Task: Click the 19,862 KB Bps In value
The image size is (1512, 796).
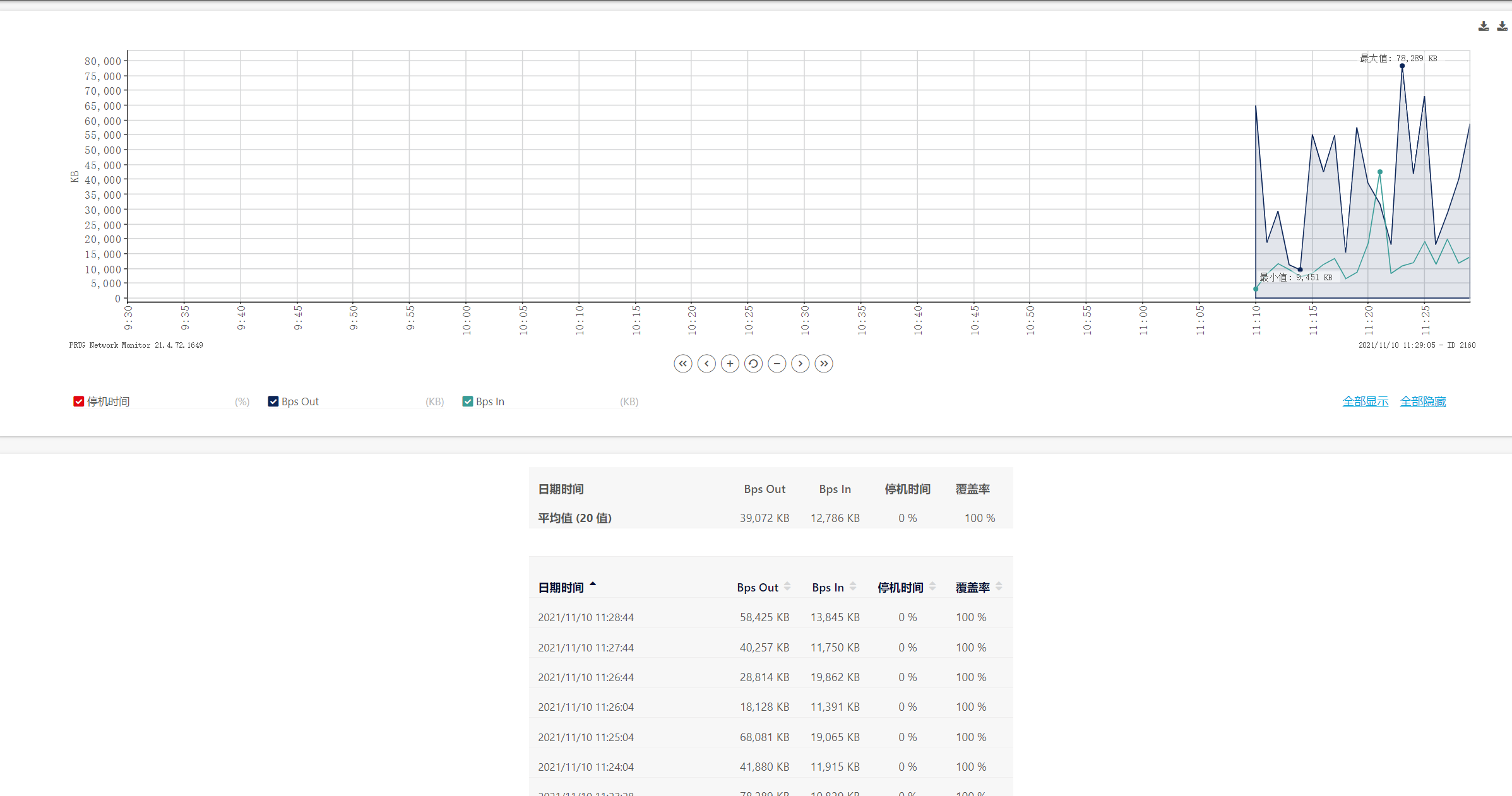Action: [x=835, y=677]
